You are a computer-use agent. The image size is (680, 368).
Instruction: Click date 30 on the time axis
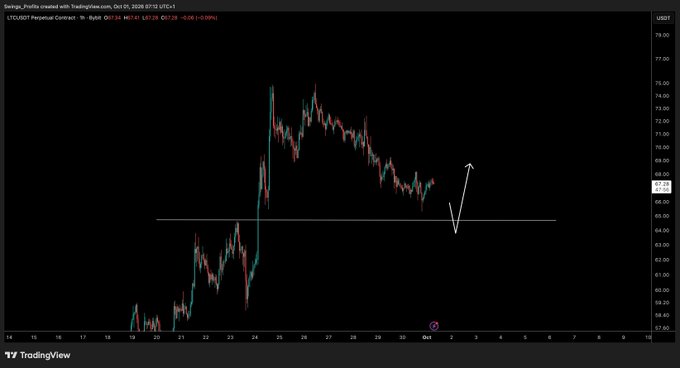[x=402, y=337]
